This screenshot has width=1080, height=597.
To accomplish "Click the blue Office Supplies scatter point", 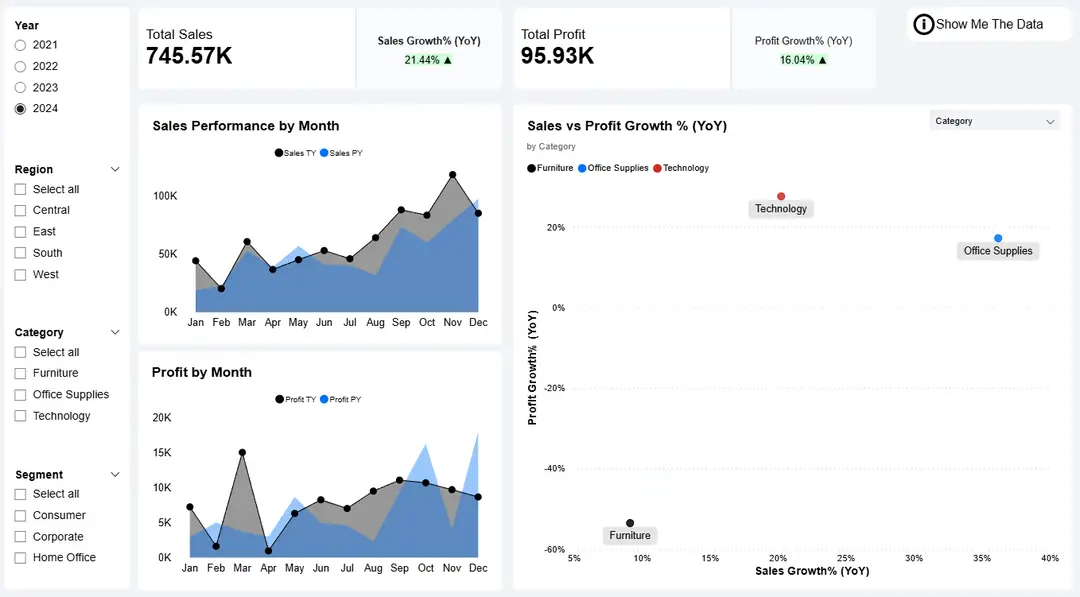I will pyautogui.click(x=997, y=238).
